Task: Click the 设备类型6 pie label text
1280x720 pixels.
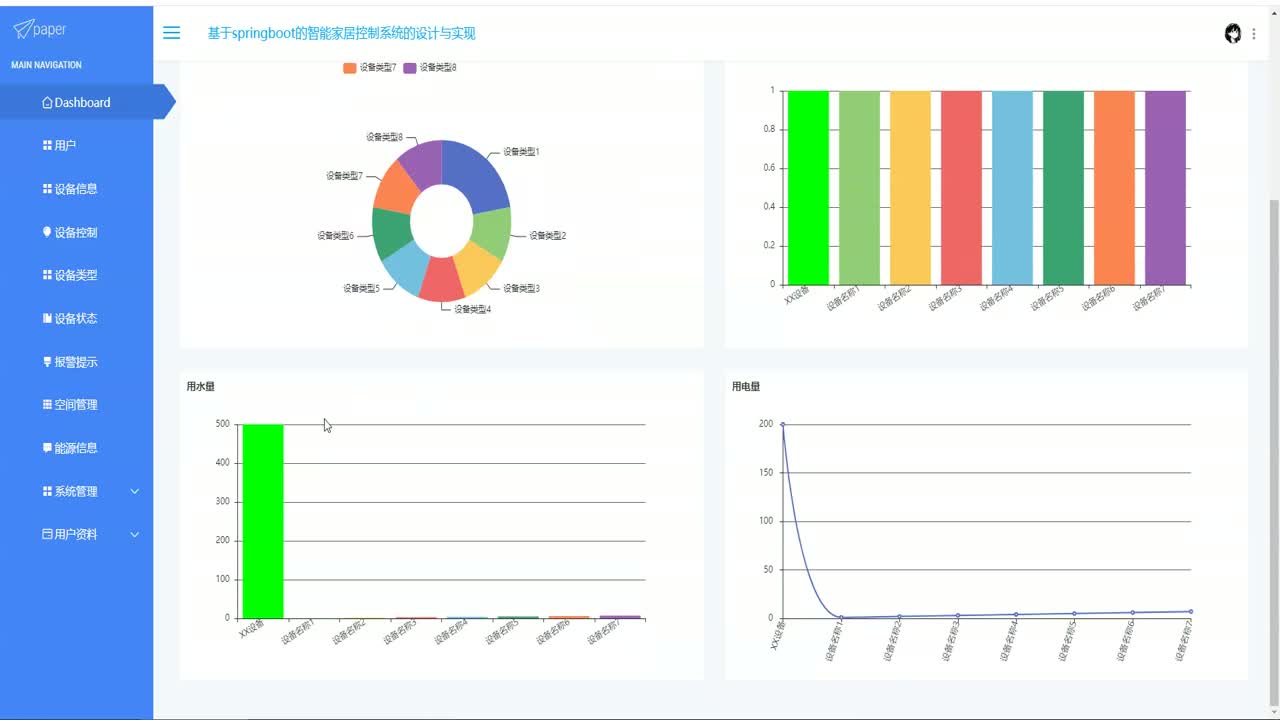Action: click(335, 236)
